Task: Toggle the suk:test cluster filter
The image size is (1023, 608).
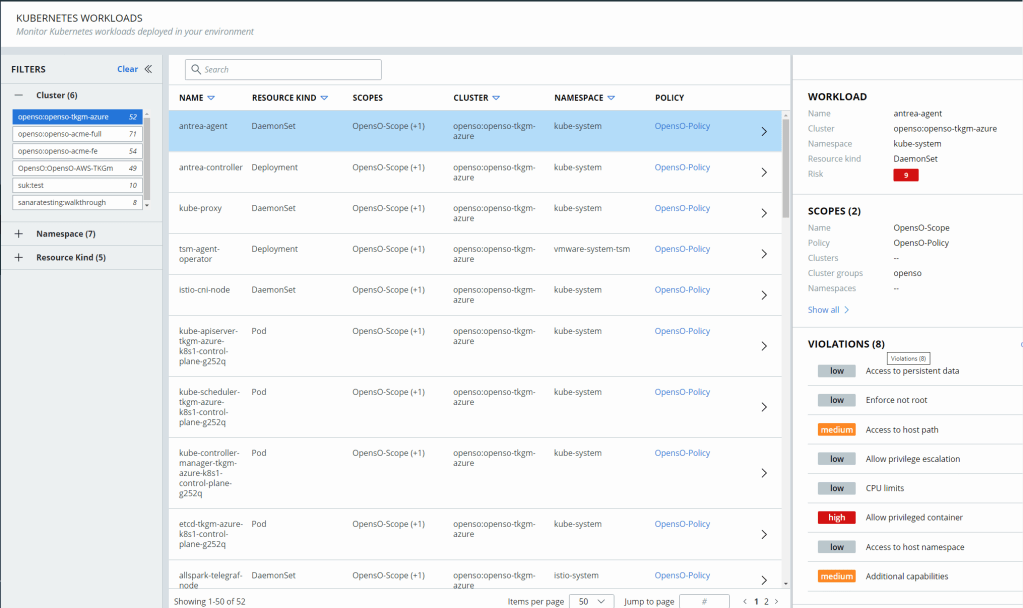Action: 77,185
